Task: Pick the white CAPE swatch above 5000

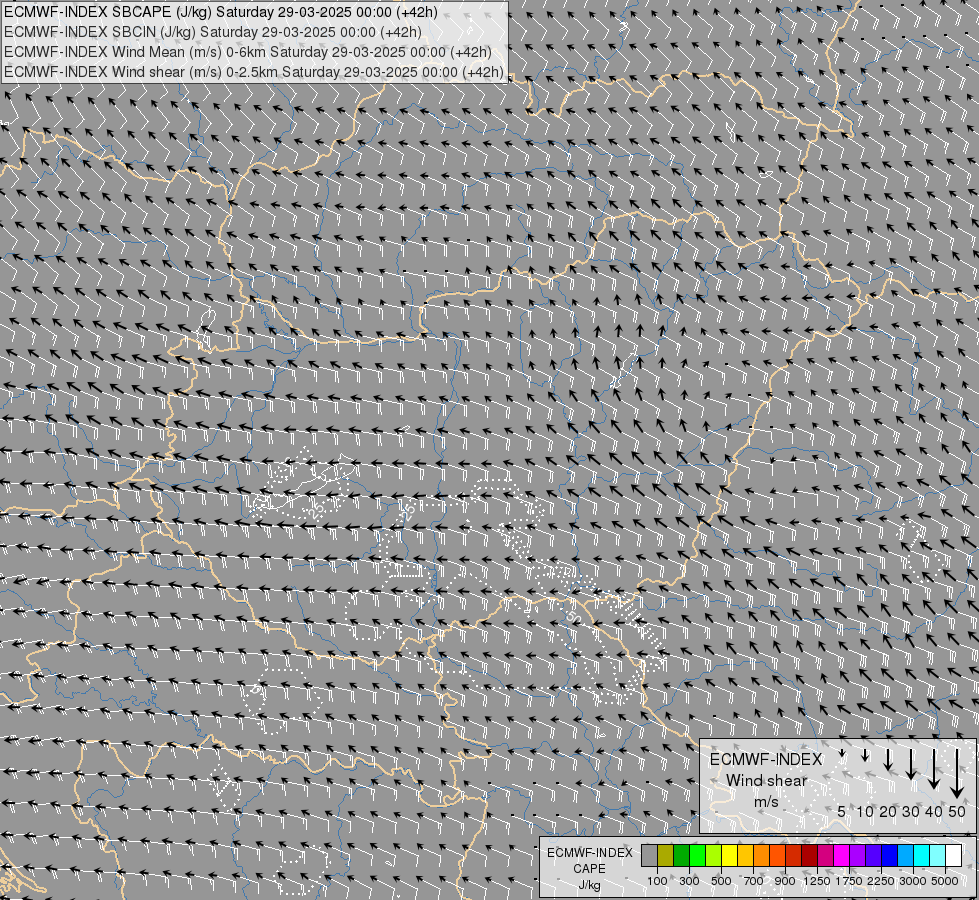Action: coord(954,856)
